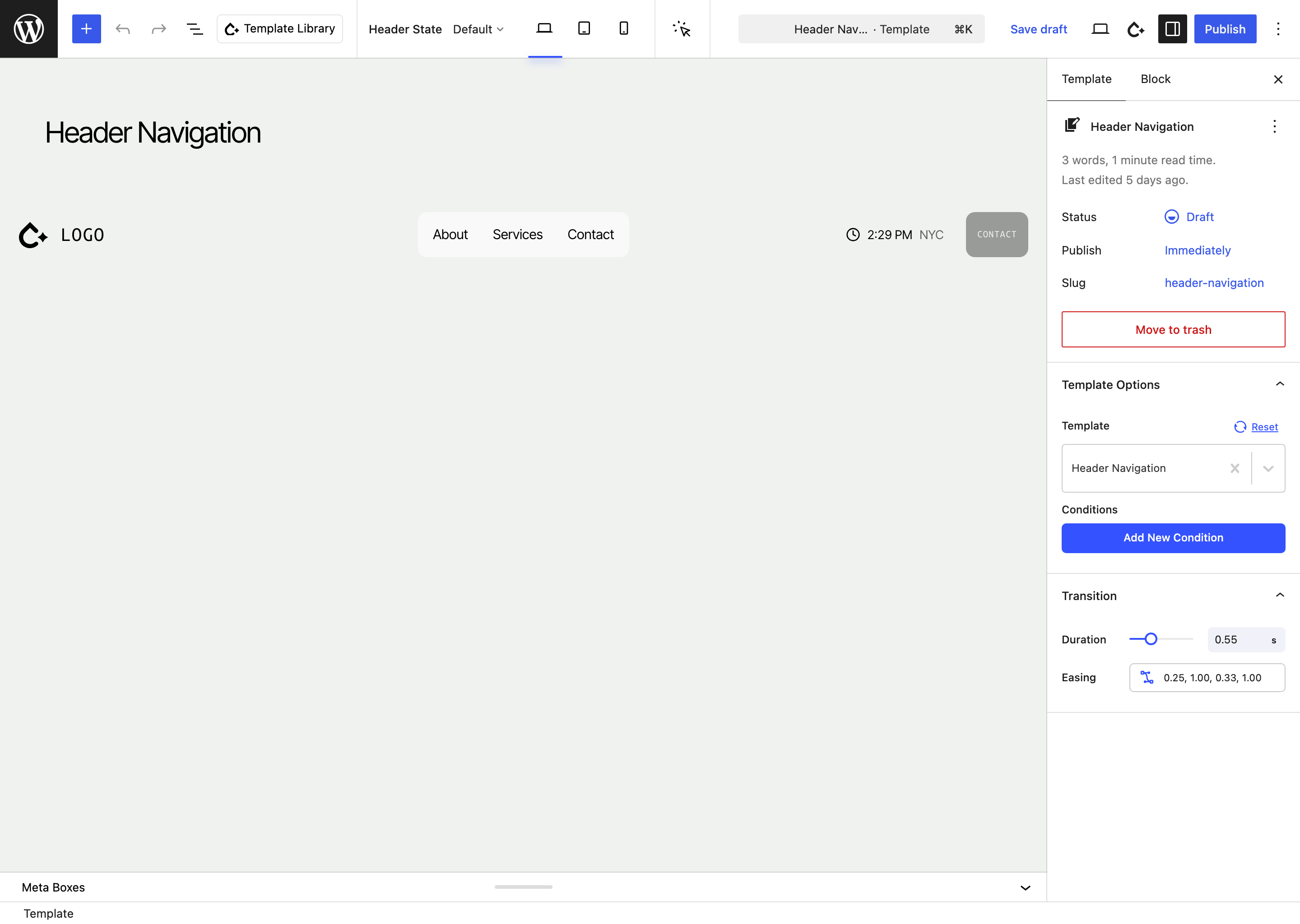Click the Template meta box label
This screenshot has width=1300, height=924.
[x=48, y=913]
